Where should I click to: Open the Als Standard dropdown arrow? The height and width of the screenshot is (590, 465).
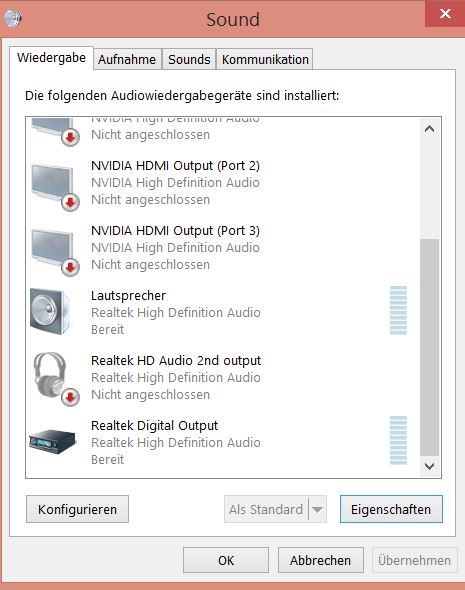[318, 509]
